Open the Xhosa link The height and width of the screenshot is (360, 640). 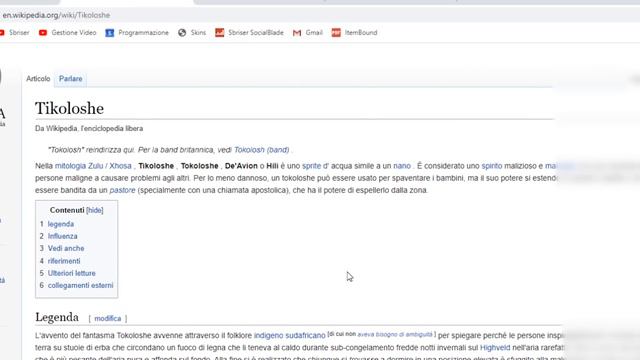pyautogui.click(x=120, y=166)
